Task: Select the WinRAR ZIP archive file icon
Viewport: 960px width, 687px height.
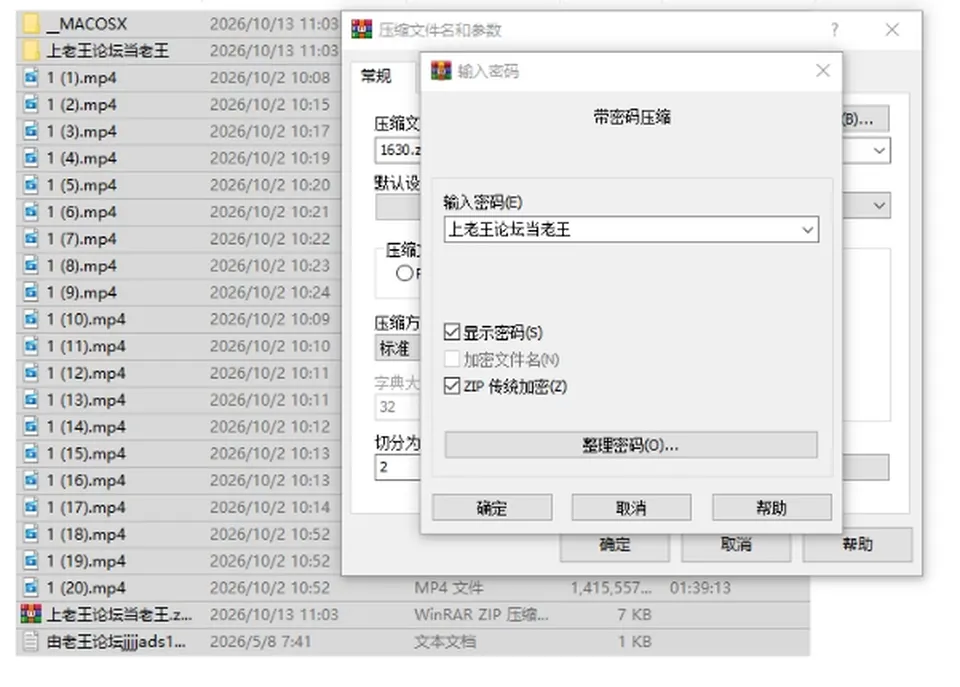Action: tap(31, 614)
